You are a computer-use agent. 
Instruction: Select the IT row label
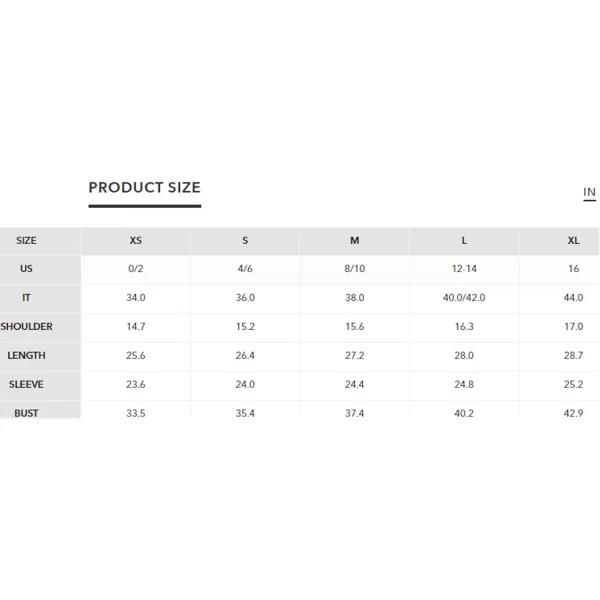point(26,298)
